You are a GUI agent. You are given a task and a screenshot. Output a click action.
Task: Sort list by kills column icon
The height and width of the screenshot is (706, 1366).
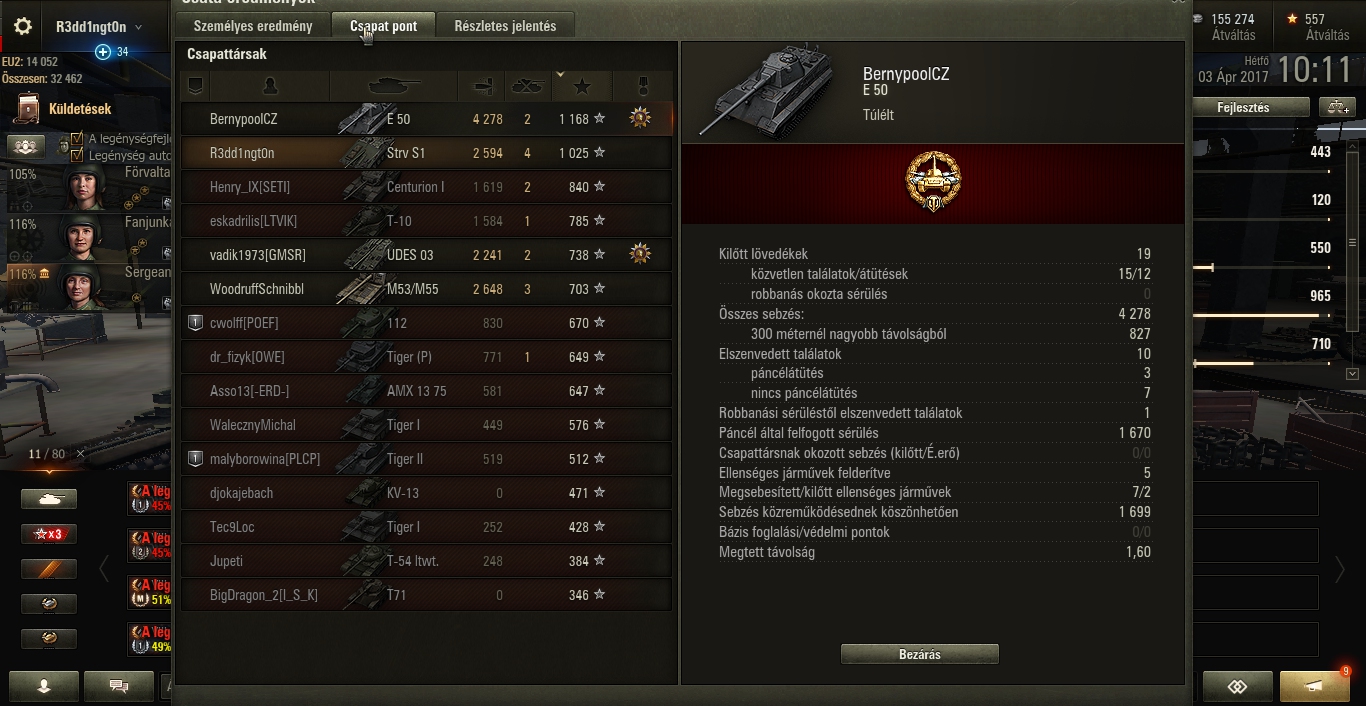[x=527, y=86]
